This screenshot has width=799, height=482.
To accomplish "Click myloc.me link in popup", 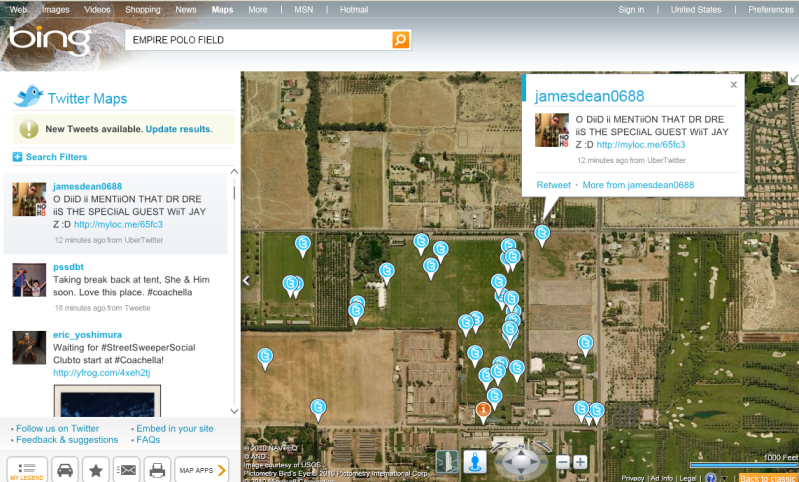I will [641, 145].
